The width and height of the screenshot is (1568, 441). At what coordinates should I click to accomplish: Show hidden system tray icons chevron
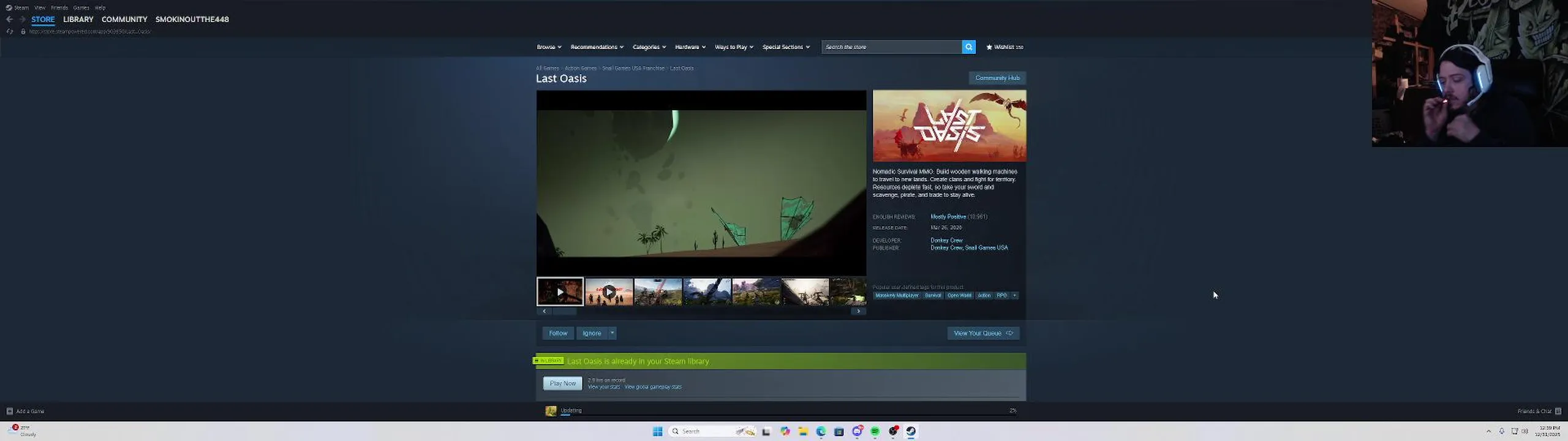coord(1488,431)
